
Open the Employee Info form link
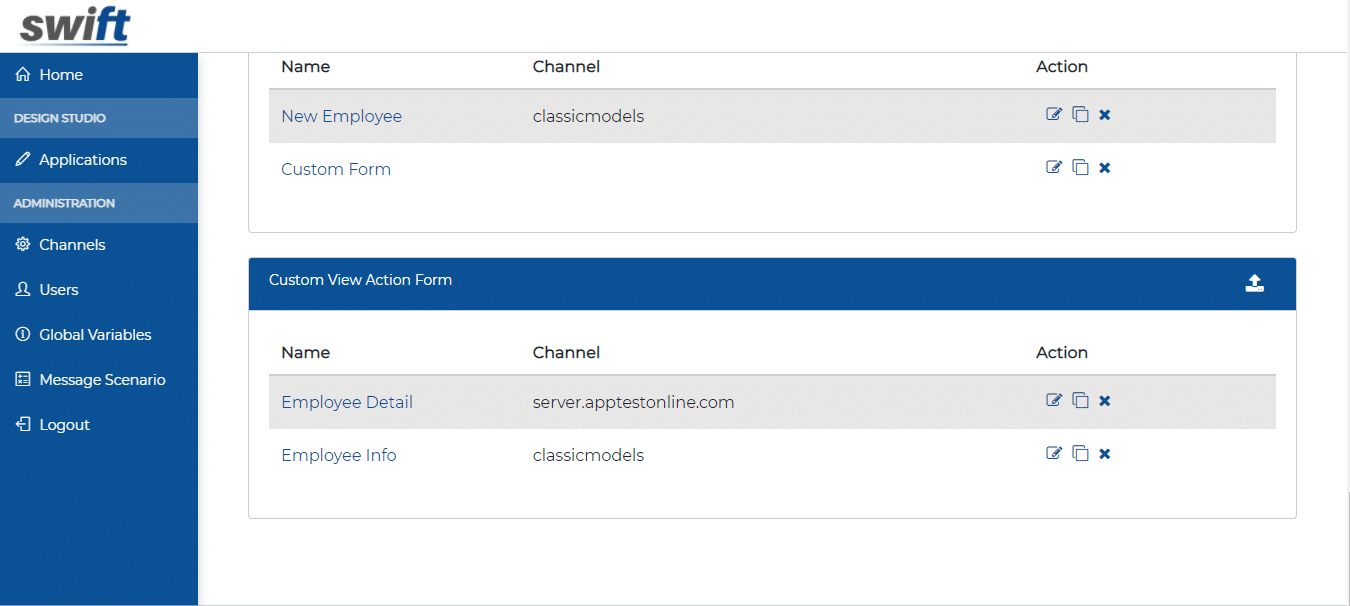[338, 454]
